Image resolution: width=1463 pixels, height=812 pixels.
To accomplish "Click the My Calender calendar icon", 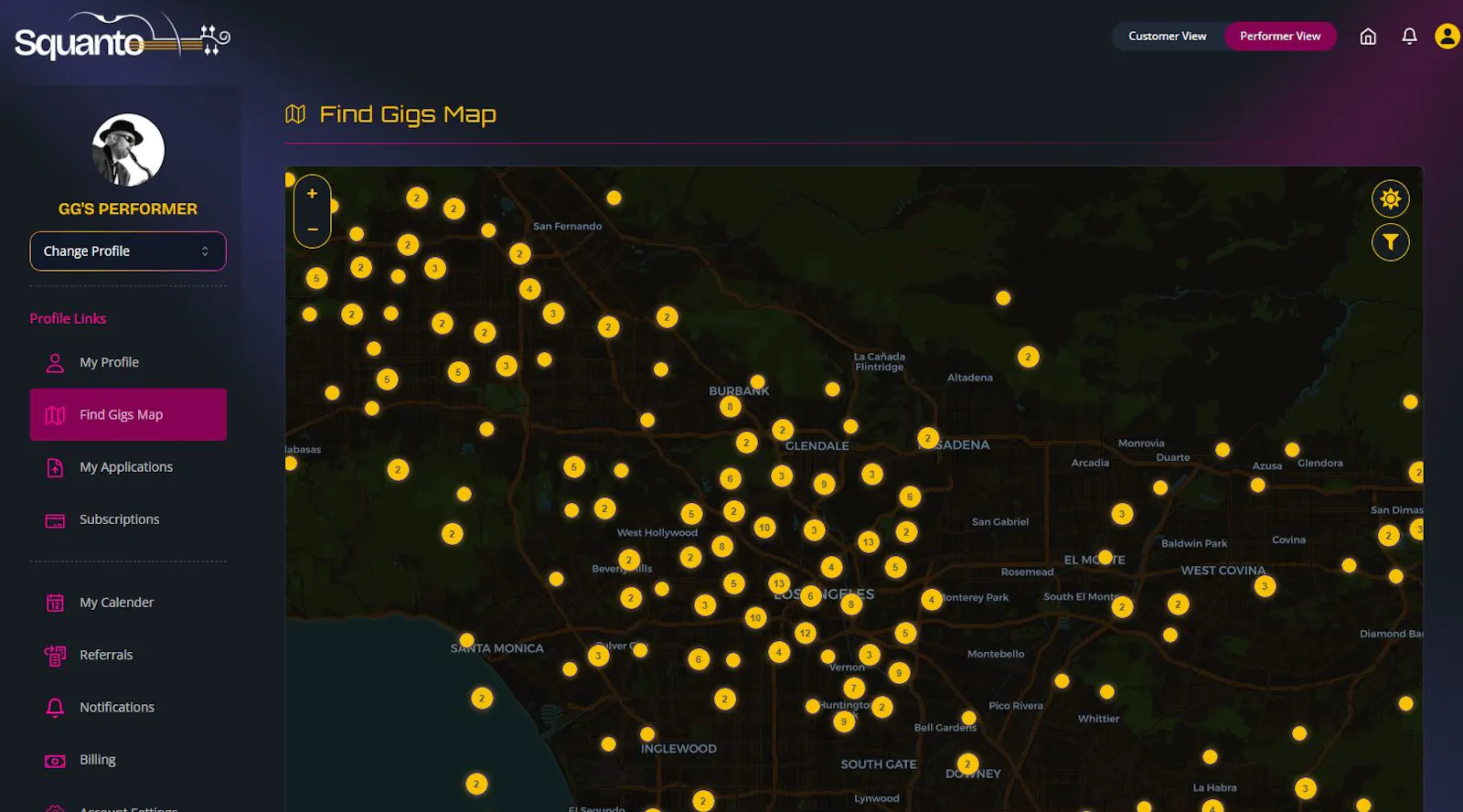I will 55,603.
